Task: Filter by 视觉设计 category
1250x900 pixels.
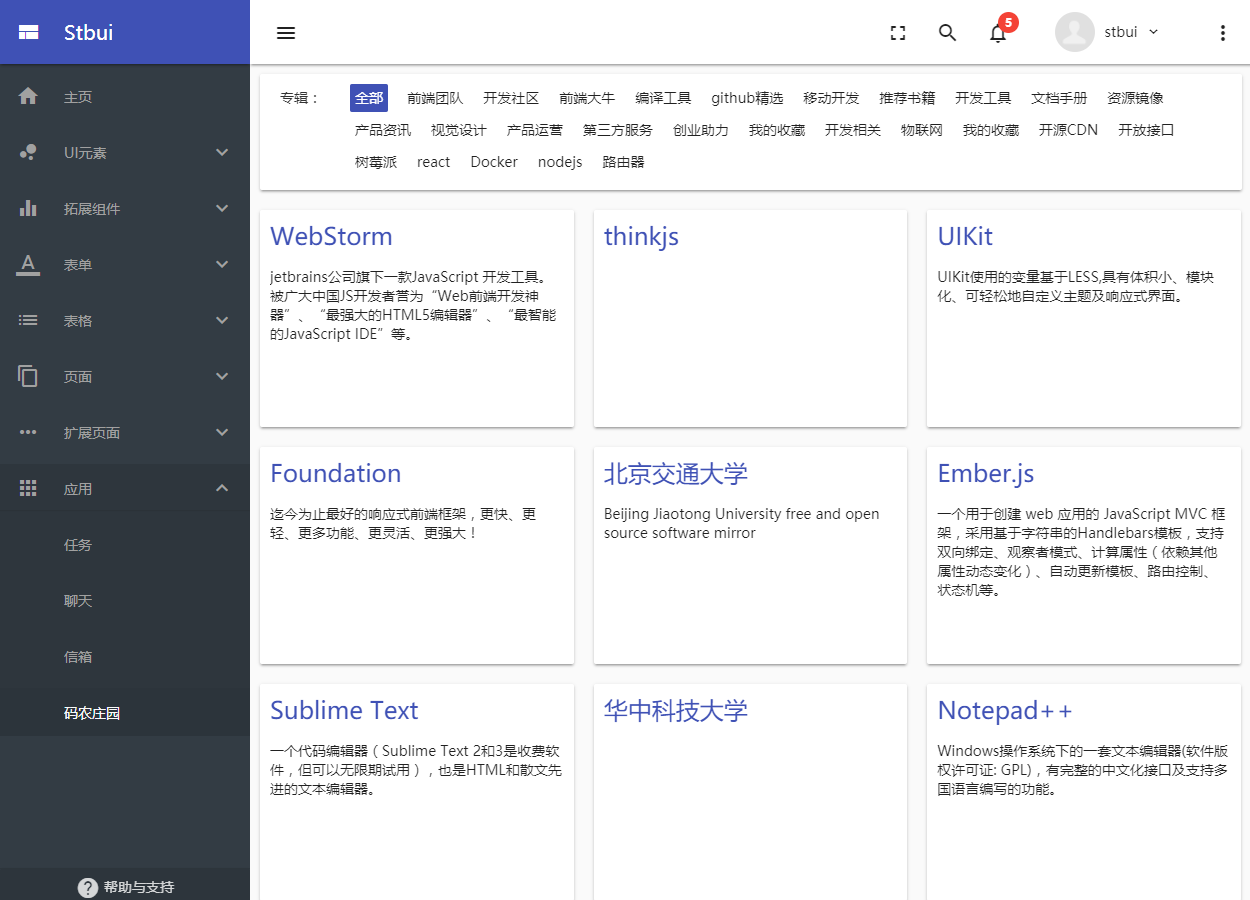Action: [x=459, y=130]
